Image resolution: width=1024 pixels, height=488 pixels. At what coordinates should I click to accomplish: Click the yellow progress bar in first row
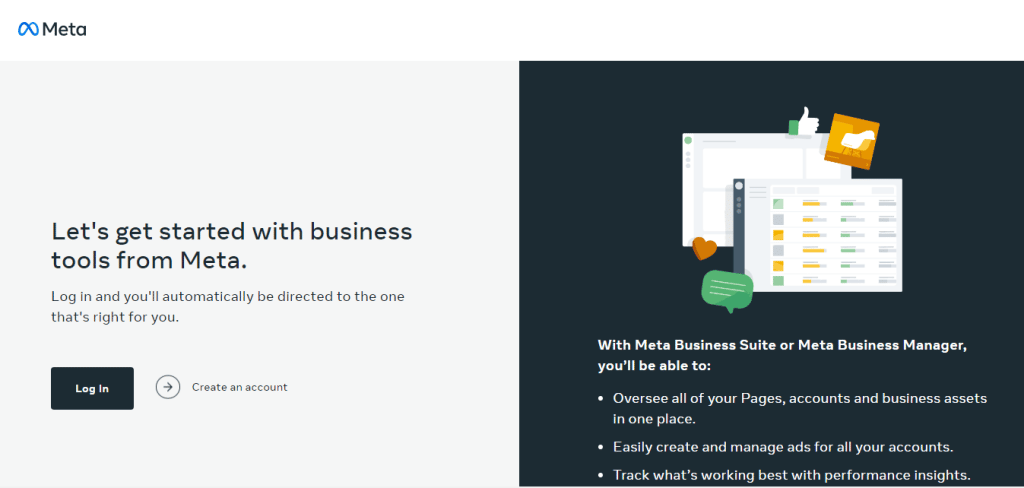811,204
